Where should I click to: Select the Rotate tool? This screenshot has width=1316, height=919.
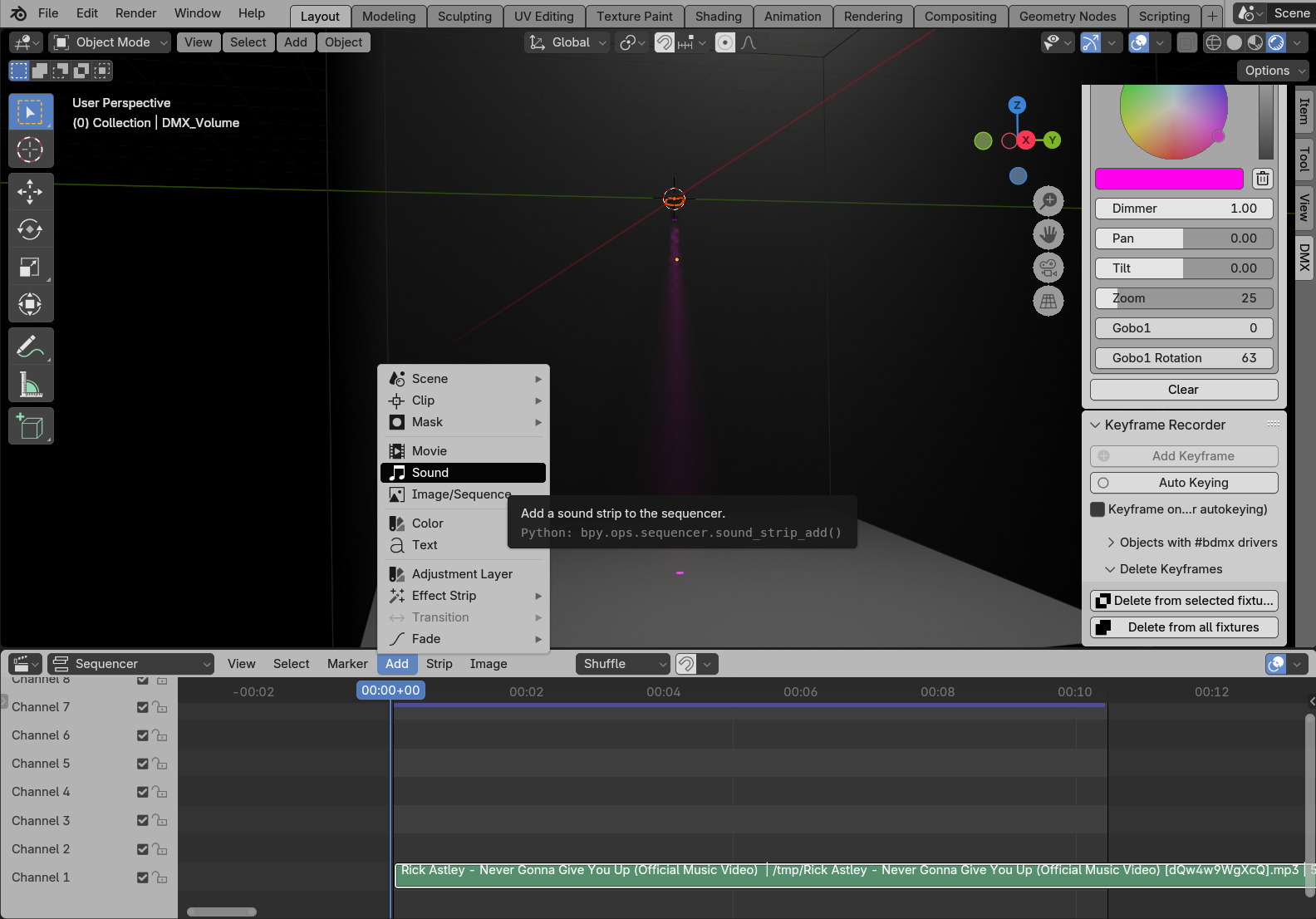[x=31, y=229]
